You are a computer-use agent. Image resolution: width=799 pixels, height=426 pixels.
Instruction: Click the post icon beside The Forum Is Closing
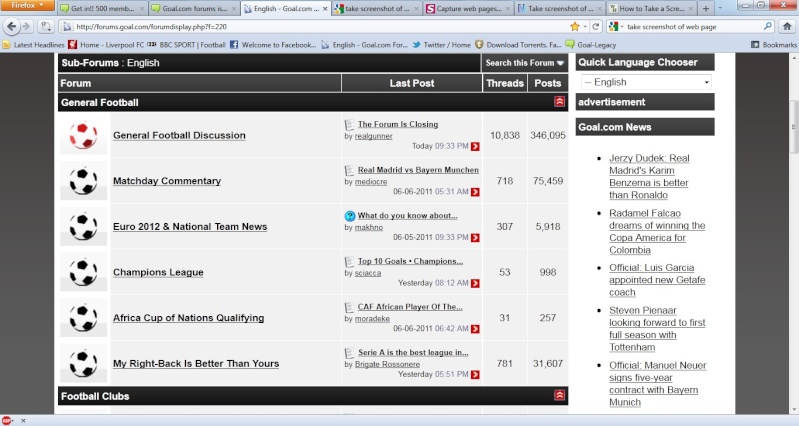coord(350,125)
